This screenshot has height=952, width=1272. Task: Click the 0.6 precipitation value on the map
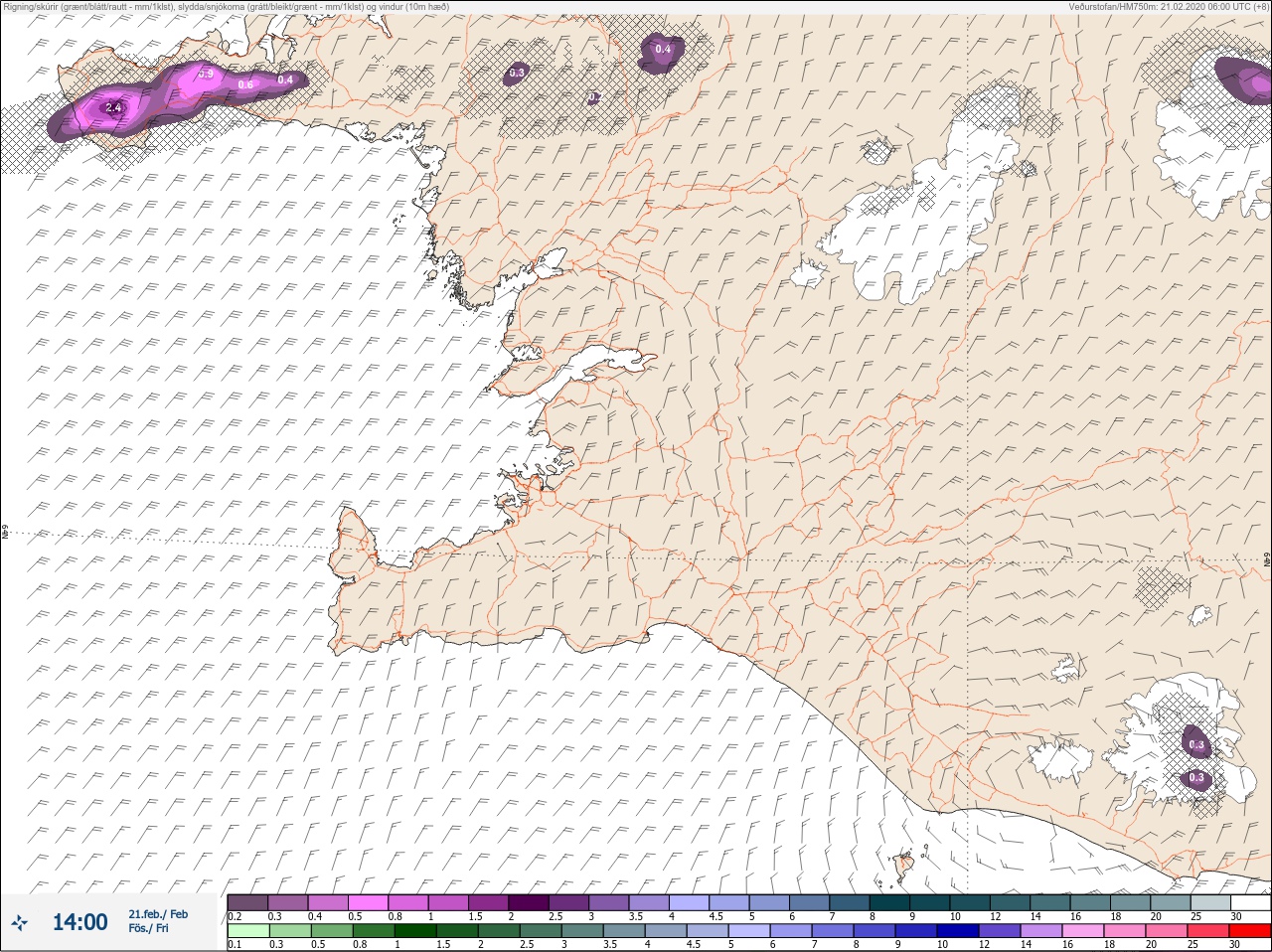point(245,85)
